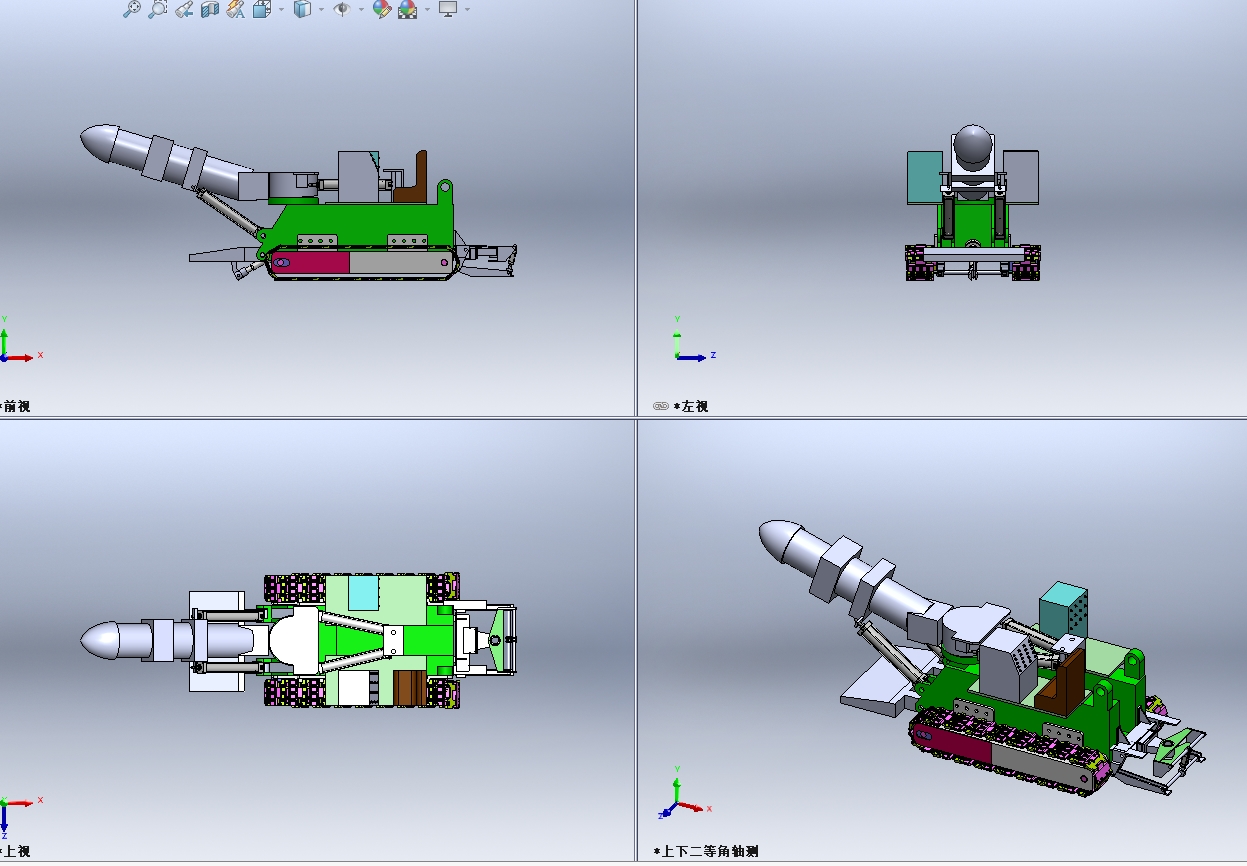Click the *前视 viewport label
The image size is (1247, 866).
pos(15,406)
